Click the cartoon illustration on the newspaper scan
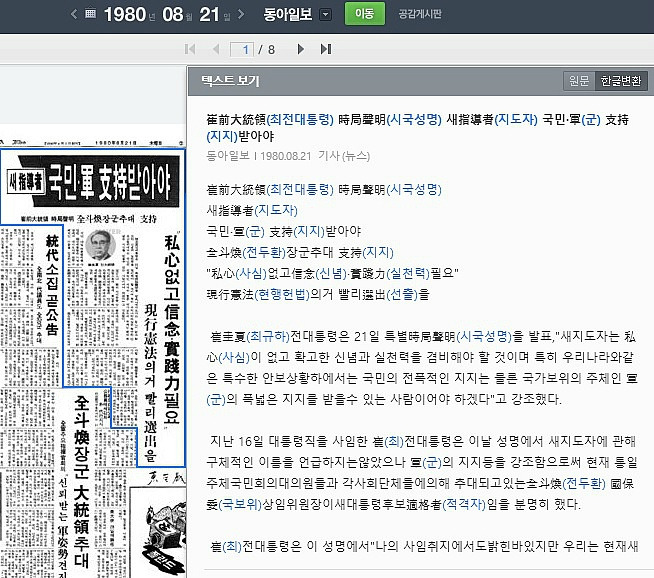654x578 pixels. tap(164, 538)
